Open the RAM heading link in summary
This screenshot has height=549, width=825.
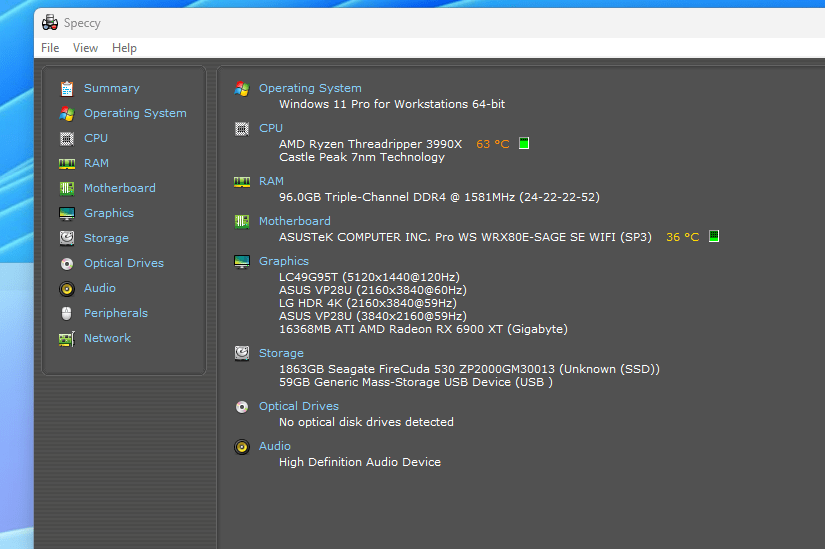pos(271,181)
